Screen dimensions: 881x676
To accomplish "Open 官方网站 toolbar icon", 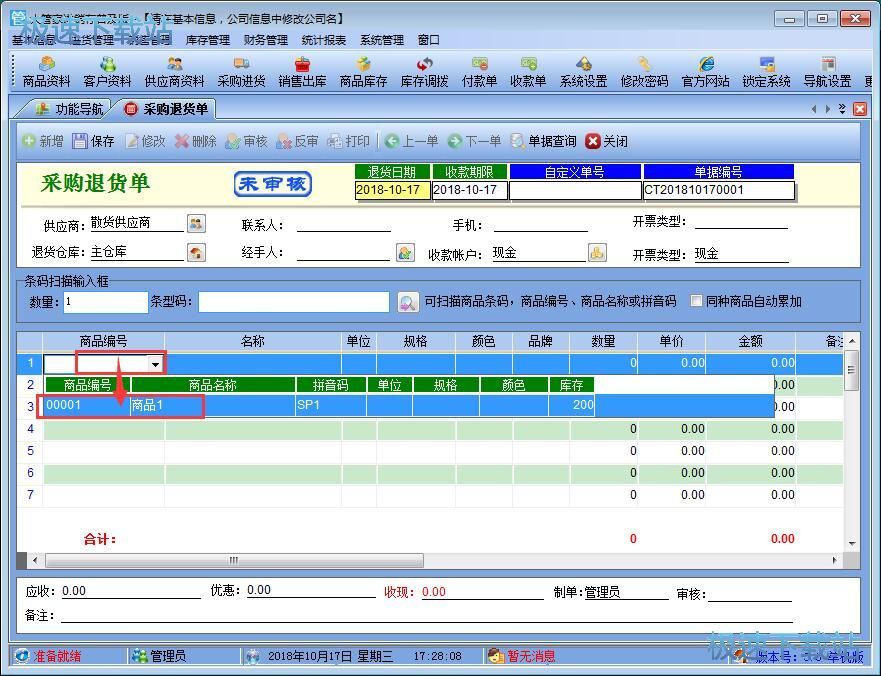I will pos(705,72).
